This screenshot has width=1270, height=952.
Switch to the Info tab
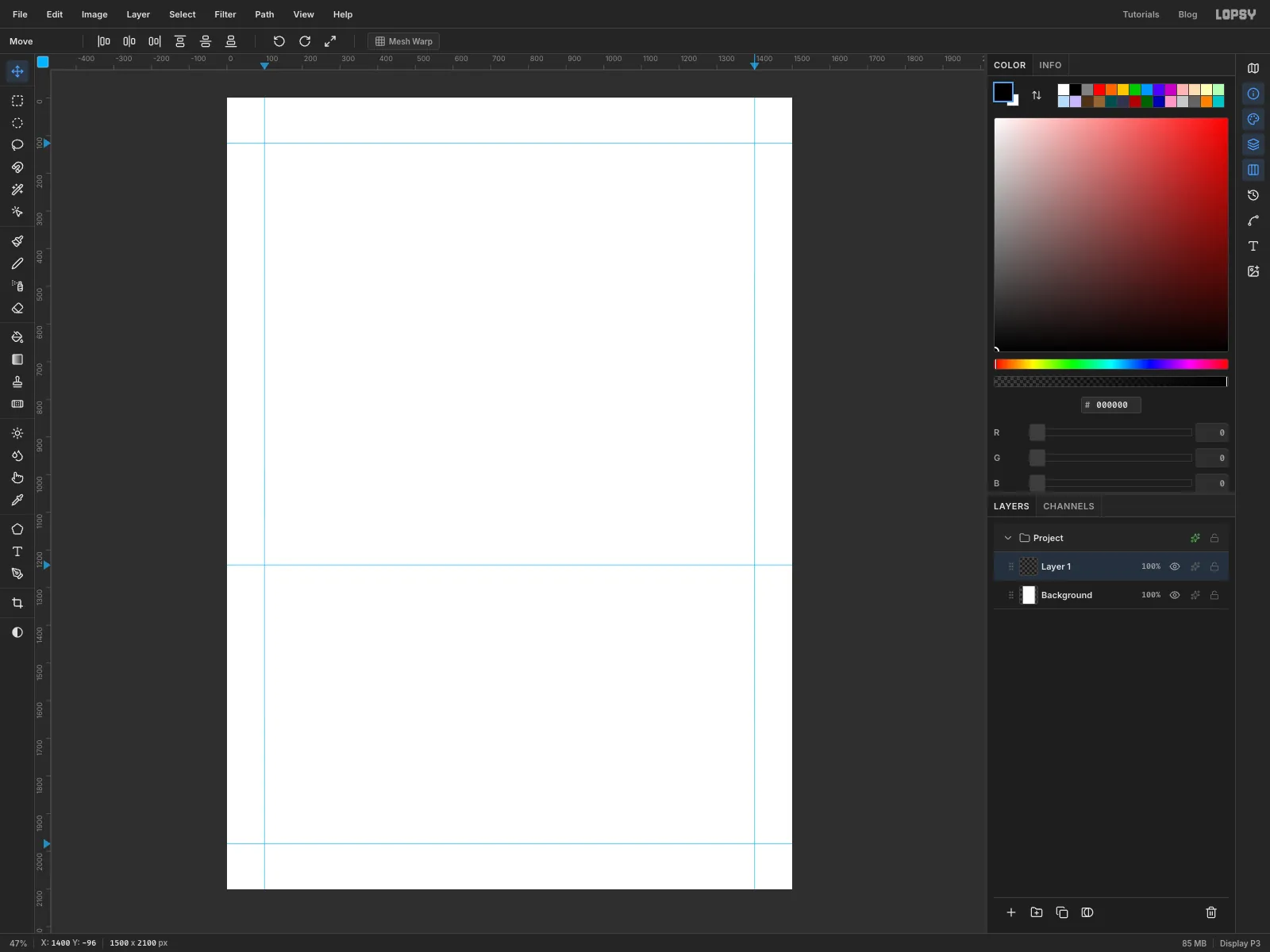1050,65
